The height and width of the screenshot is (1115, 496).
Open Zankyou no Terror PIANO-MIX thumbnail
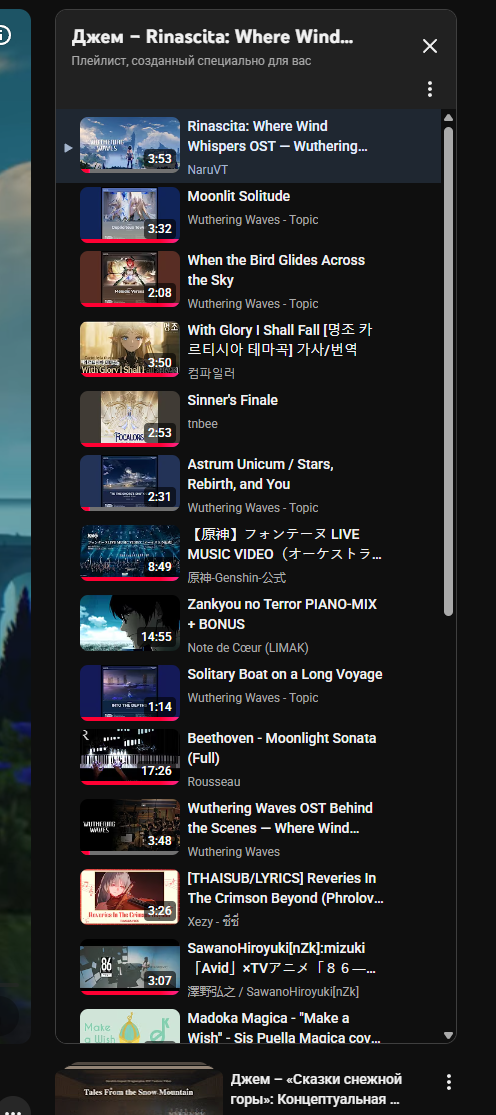pyautogui.click(x=129, y=623)
